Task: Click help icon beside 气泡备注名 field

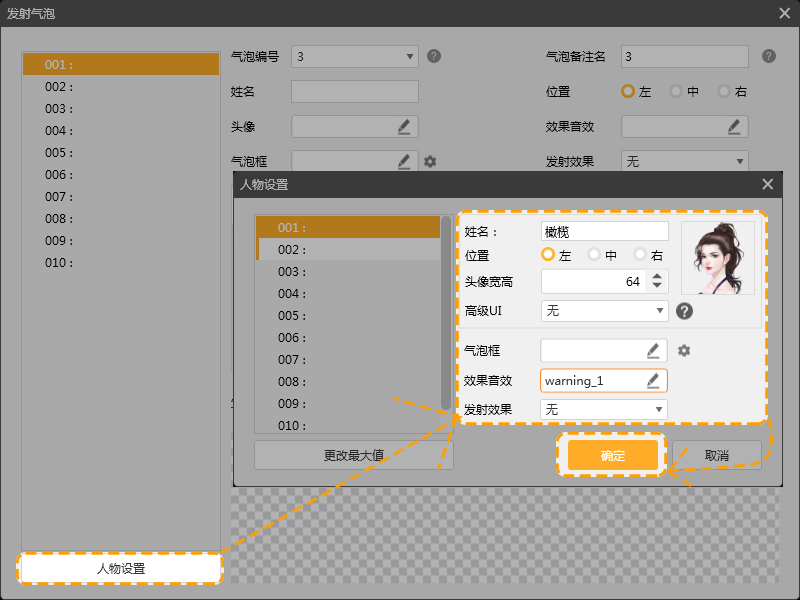Action: (768, 56)
